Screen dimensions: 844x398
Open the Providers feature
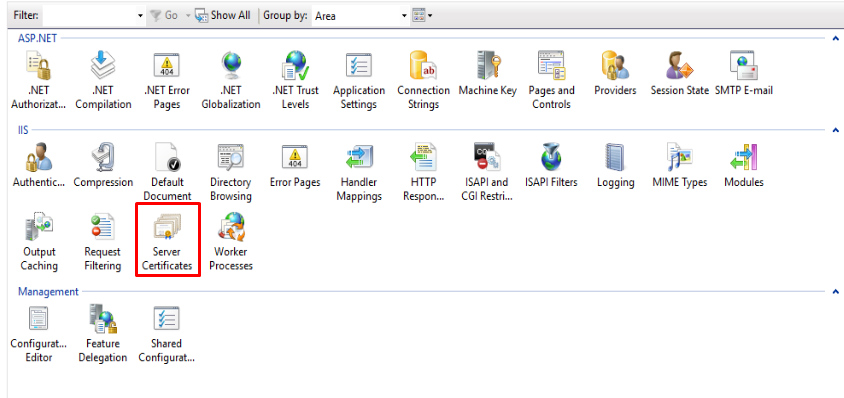tap(615, 74)
